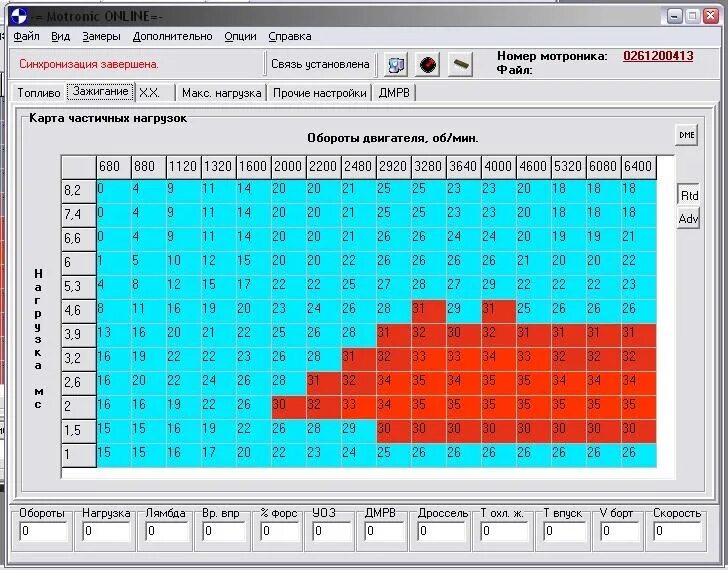
Task: Click the Rtd retard button
Action: (689, 195)
